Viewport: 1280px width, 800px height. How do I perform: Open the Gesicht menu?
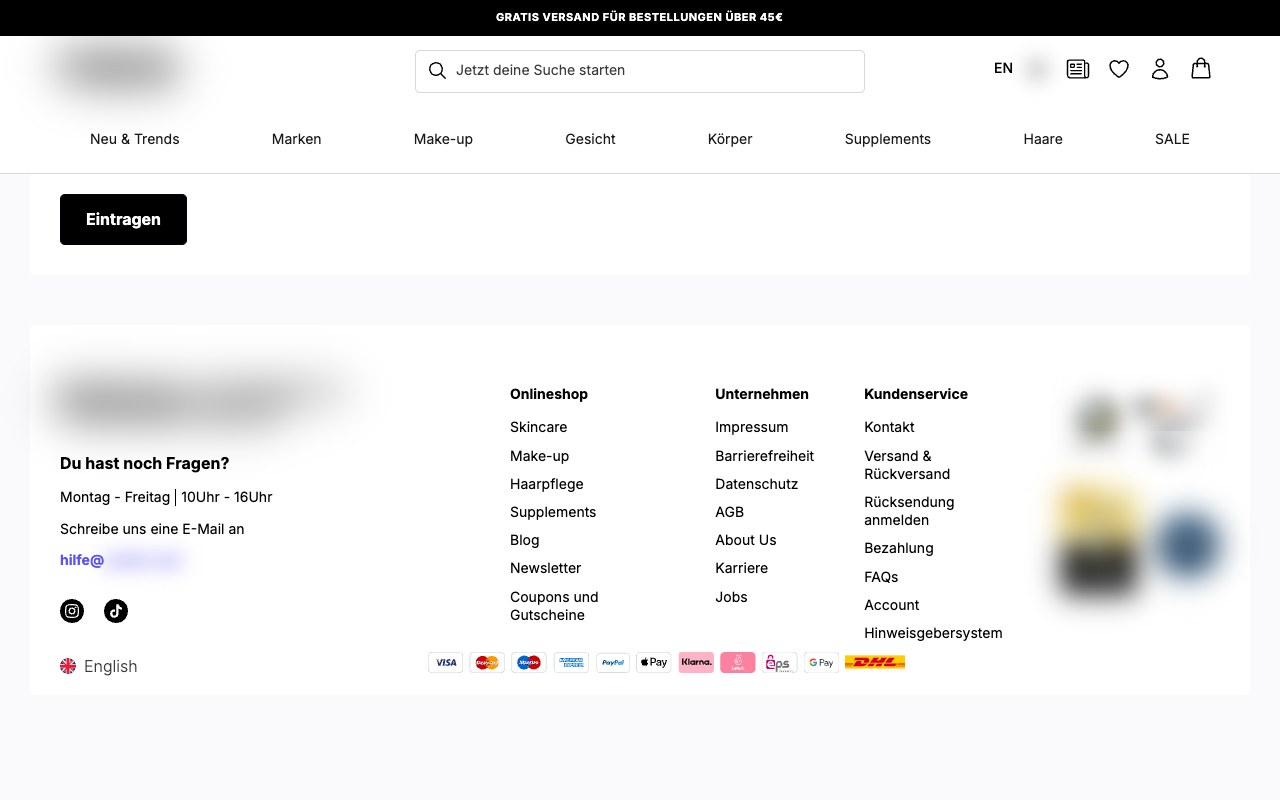point(590,139)
